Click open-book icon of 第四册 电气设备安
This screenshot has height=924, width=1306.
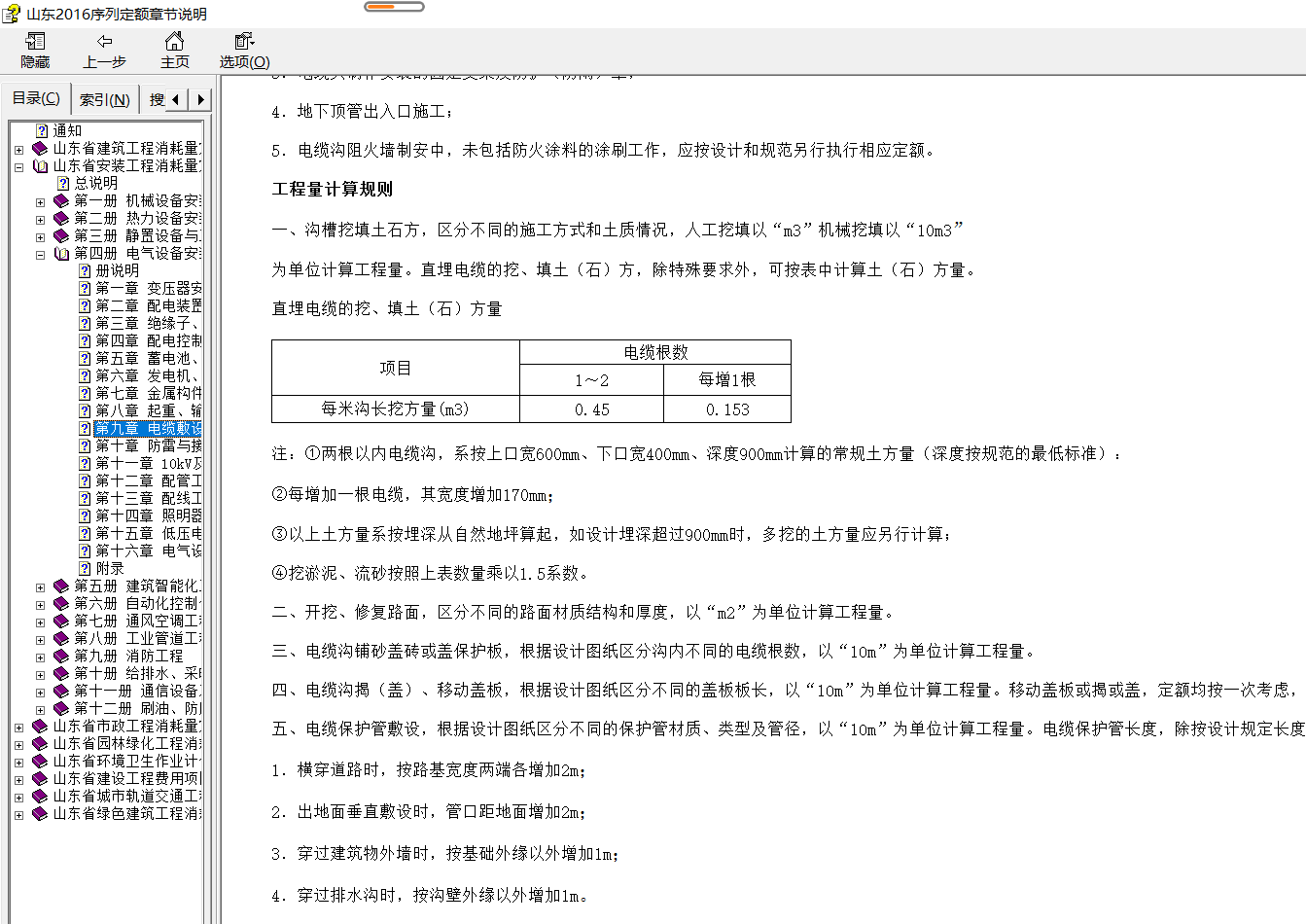pos(61,253)
